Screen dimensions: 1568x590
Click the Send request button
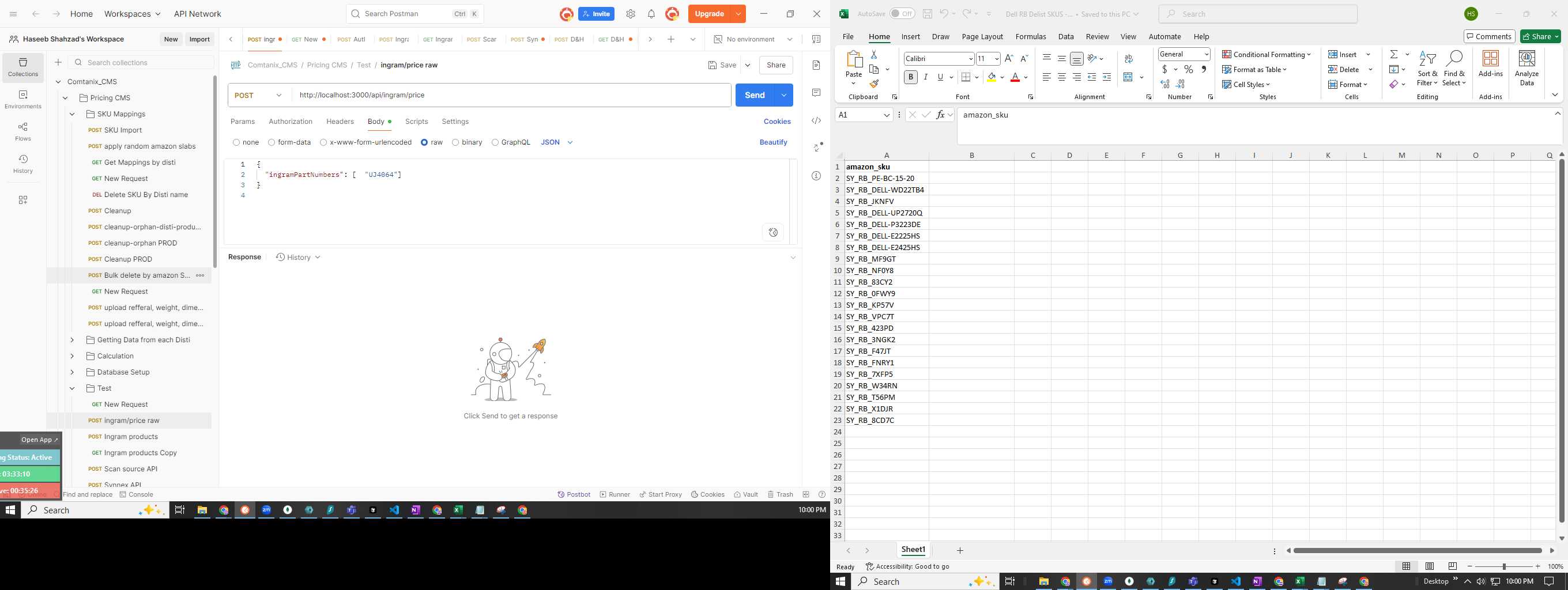pos(755,95)
